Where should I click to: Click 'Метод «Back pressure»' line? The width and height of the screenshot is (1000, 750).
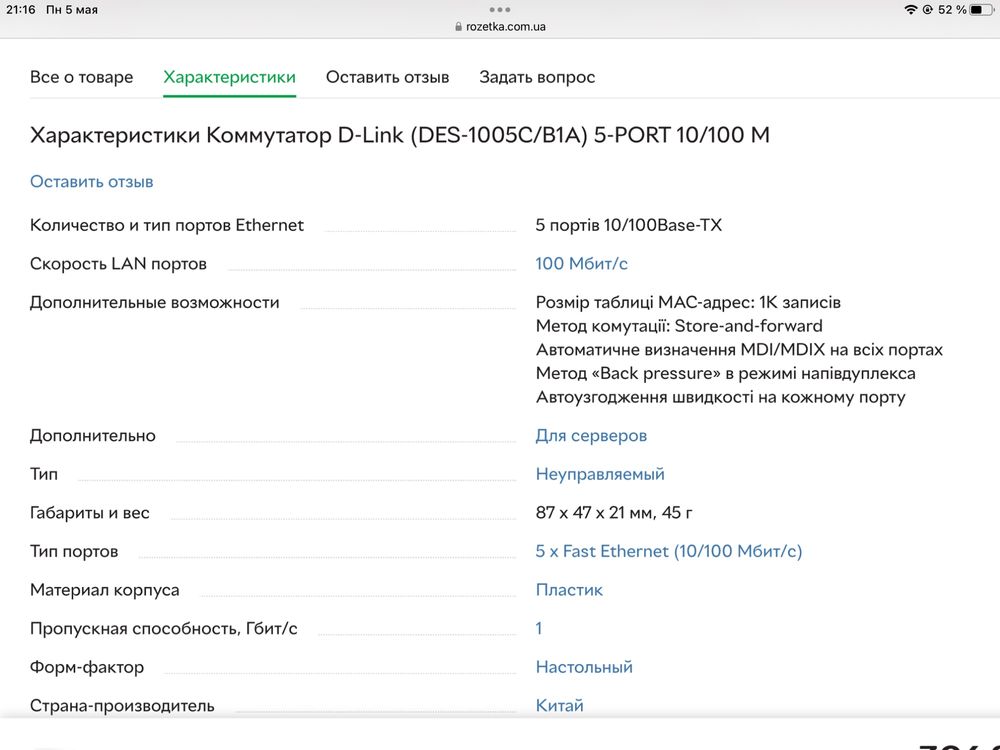(726, 373)
